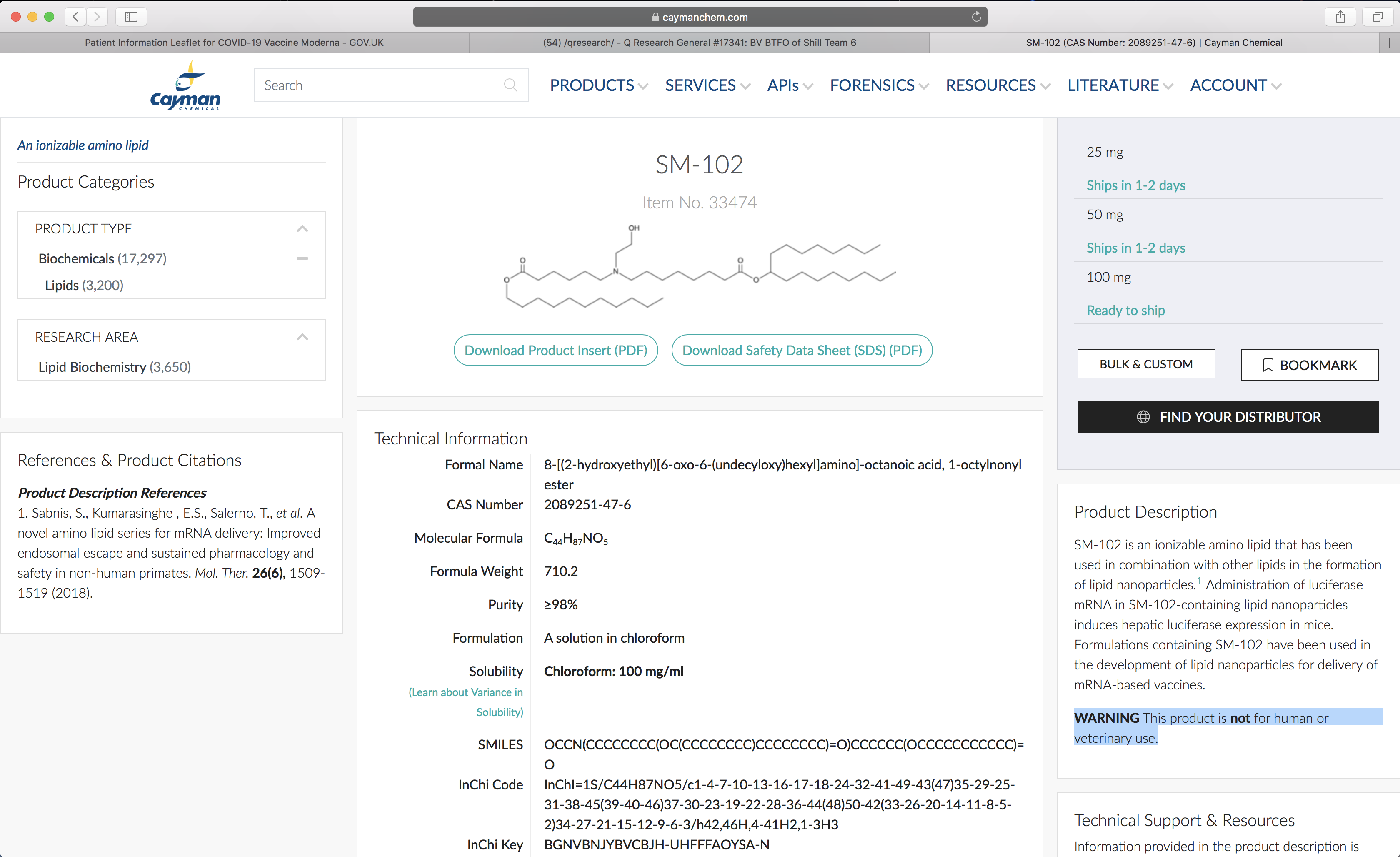This screenshot has width=1400, height=857.
Task: Click the Cayman Chemical logo
Action: 185,85
